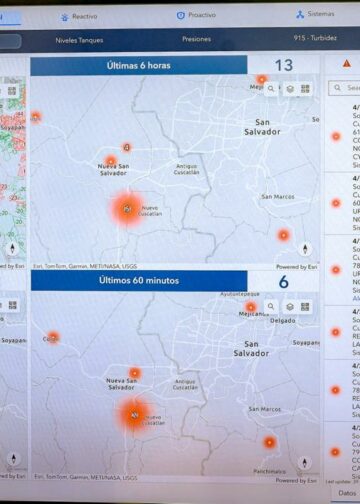360x504 pixels.
Task: Open the basemap gallery icon on the lower left map
Action: pos(13,305)
